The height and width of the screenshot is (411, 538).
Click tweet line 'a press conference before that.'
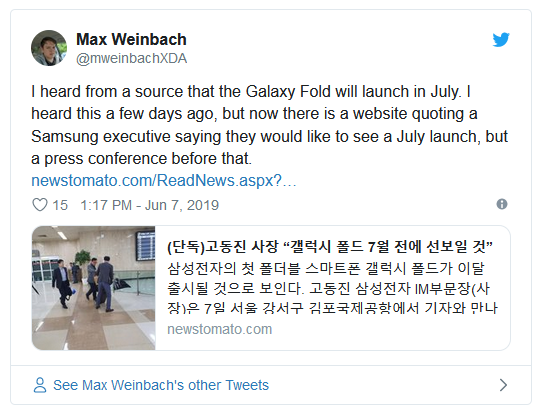pyautogui.click(x=141, y=159)
